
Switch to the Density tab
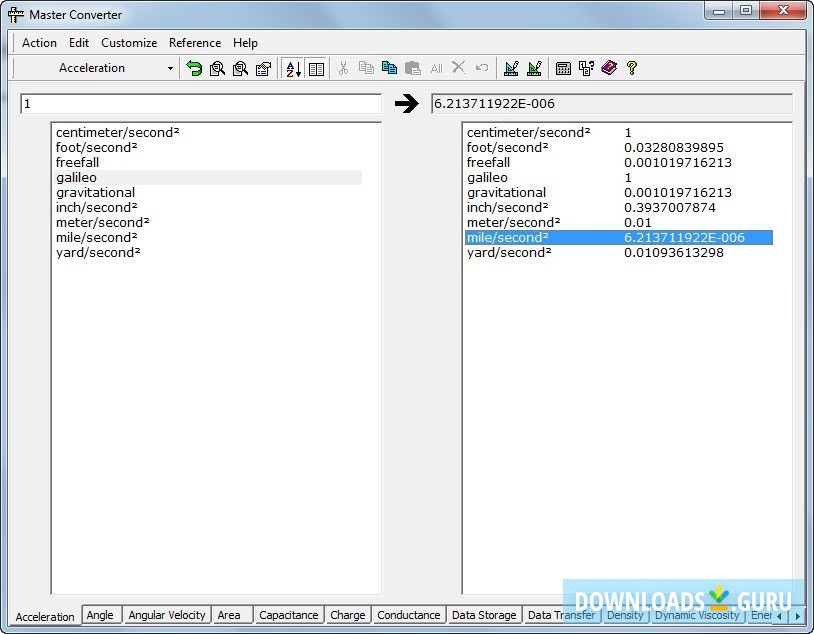click(625, 615)
